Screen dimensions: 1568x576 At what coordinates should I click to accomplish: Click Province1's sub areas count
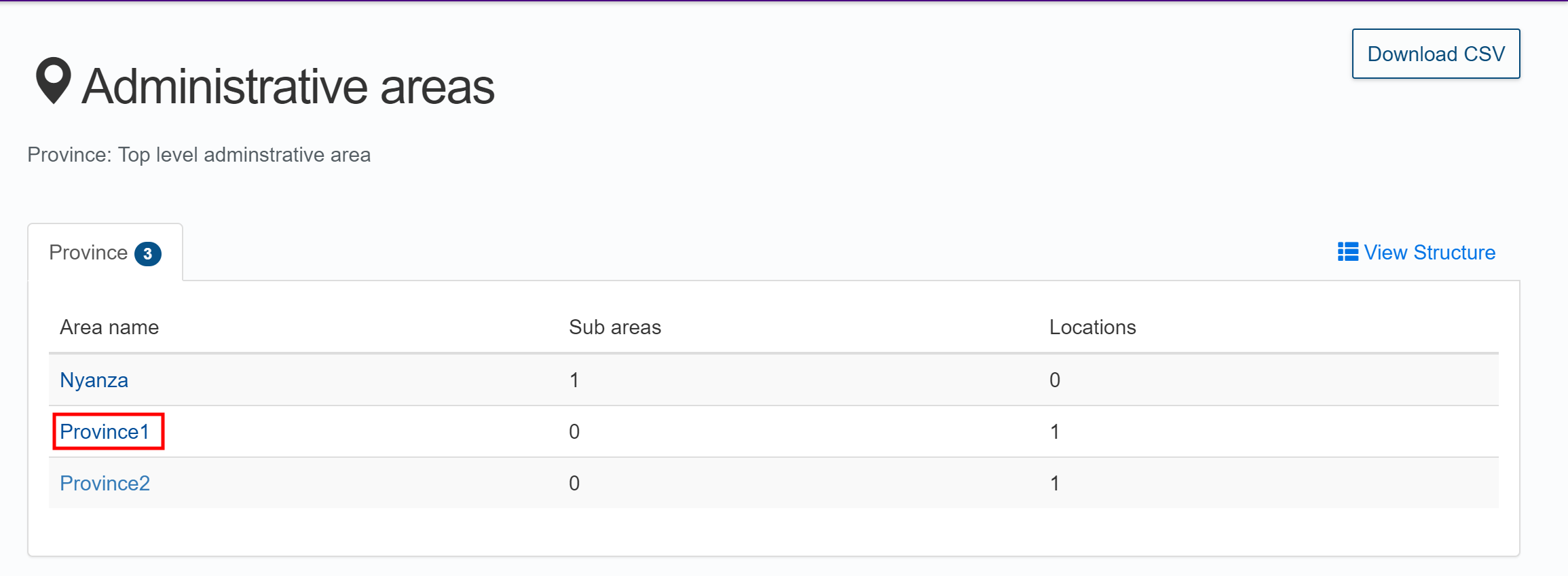[x=574, y=432]
